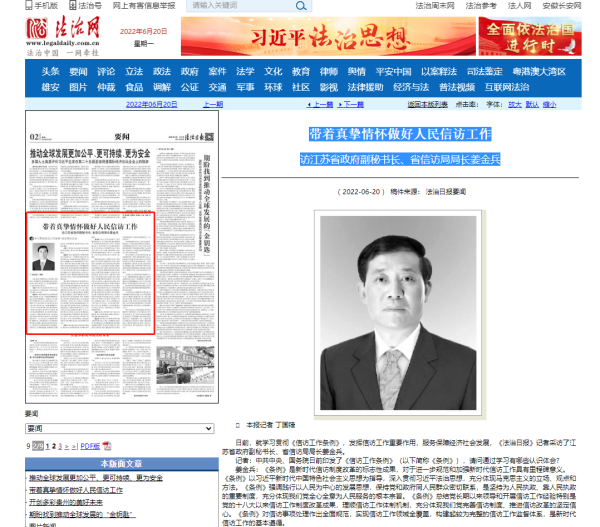The width and height of the screenshot is (600, 527).
Task: Open article 推动全球发展更加公平、更可持续、更为安全
Action: pyautogui.click(x=96, y=478)
